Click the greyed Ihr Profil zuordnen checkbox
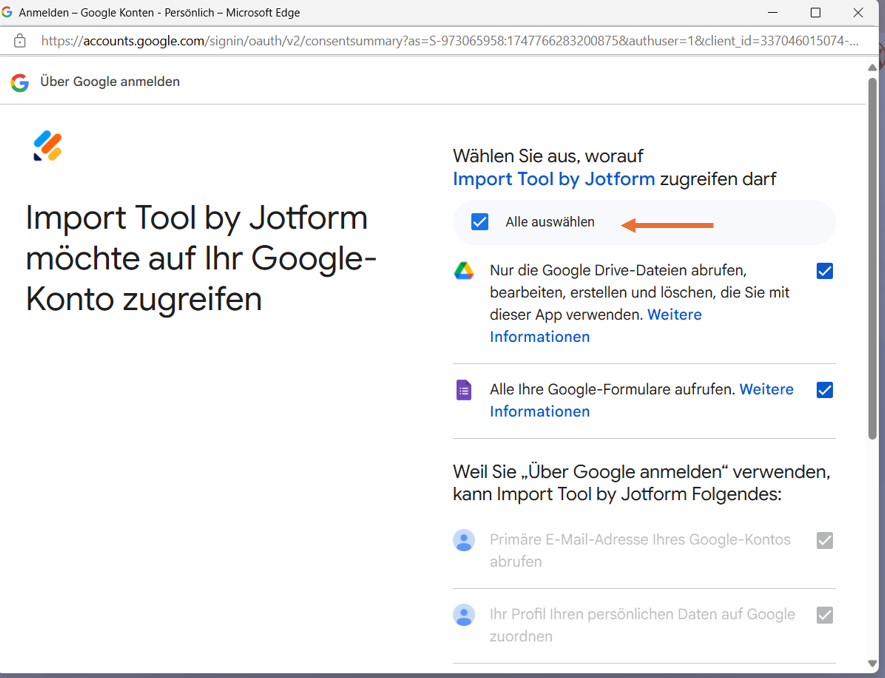 (x=825, y=615)
